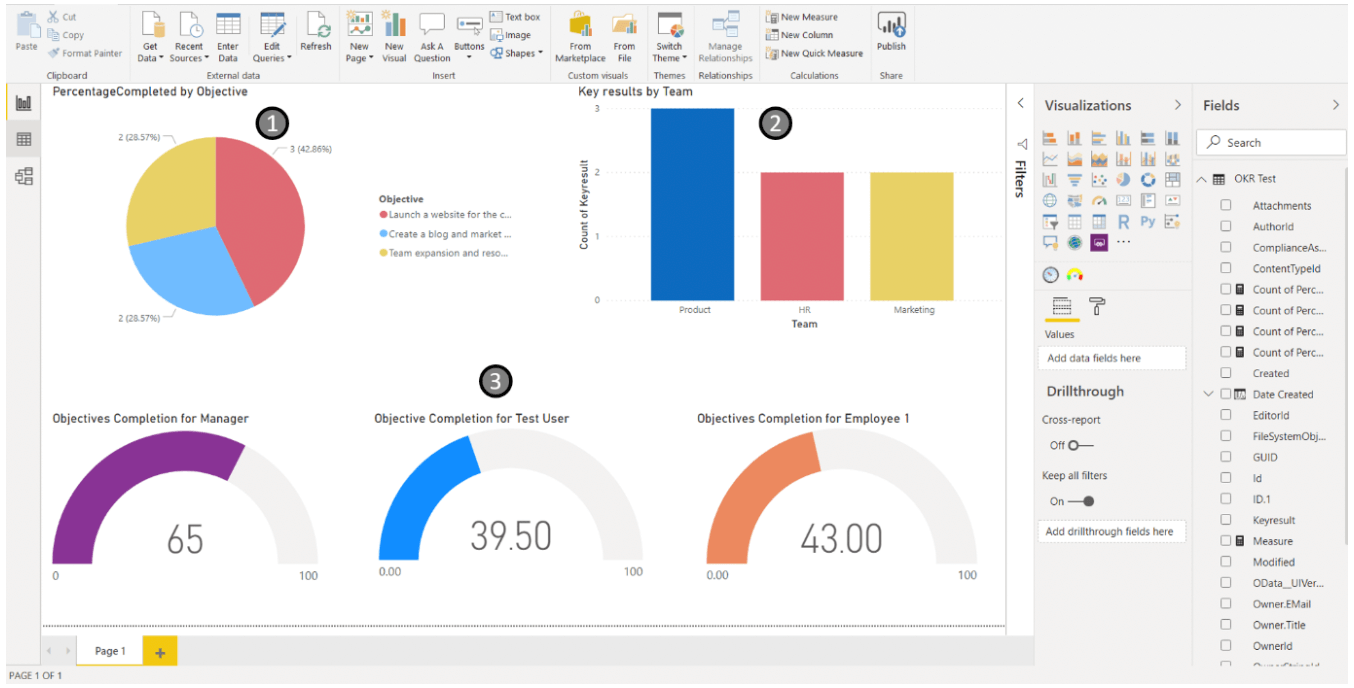Import visual From Marketplace
The image size is (1354, 688).
click(580, 38)
